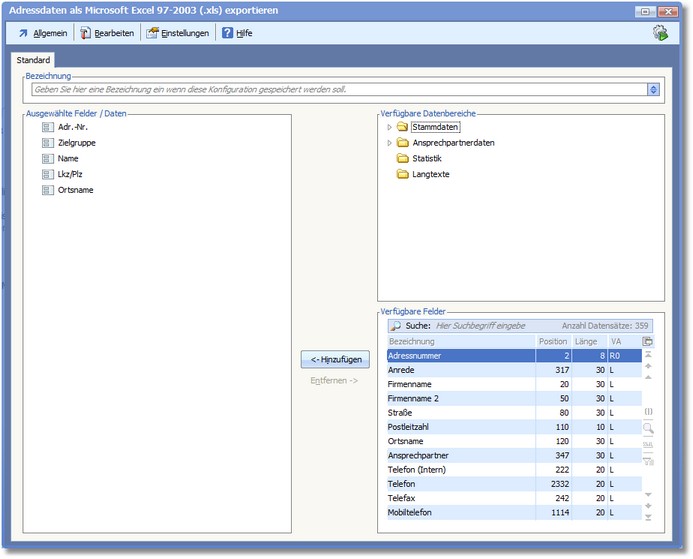The width and height of the screenshot is (693, 559).
Task: Click the export icon at top right
Action: (x=660, y=33)
